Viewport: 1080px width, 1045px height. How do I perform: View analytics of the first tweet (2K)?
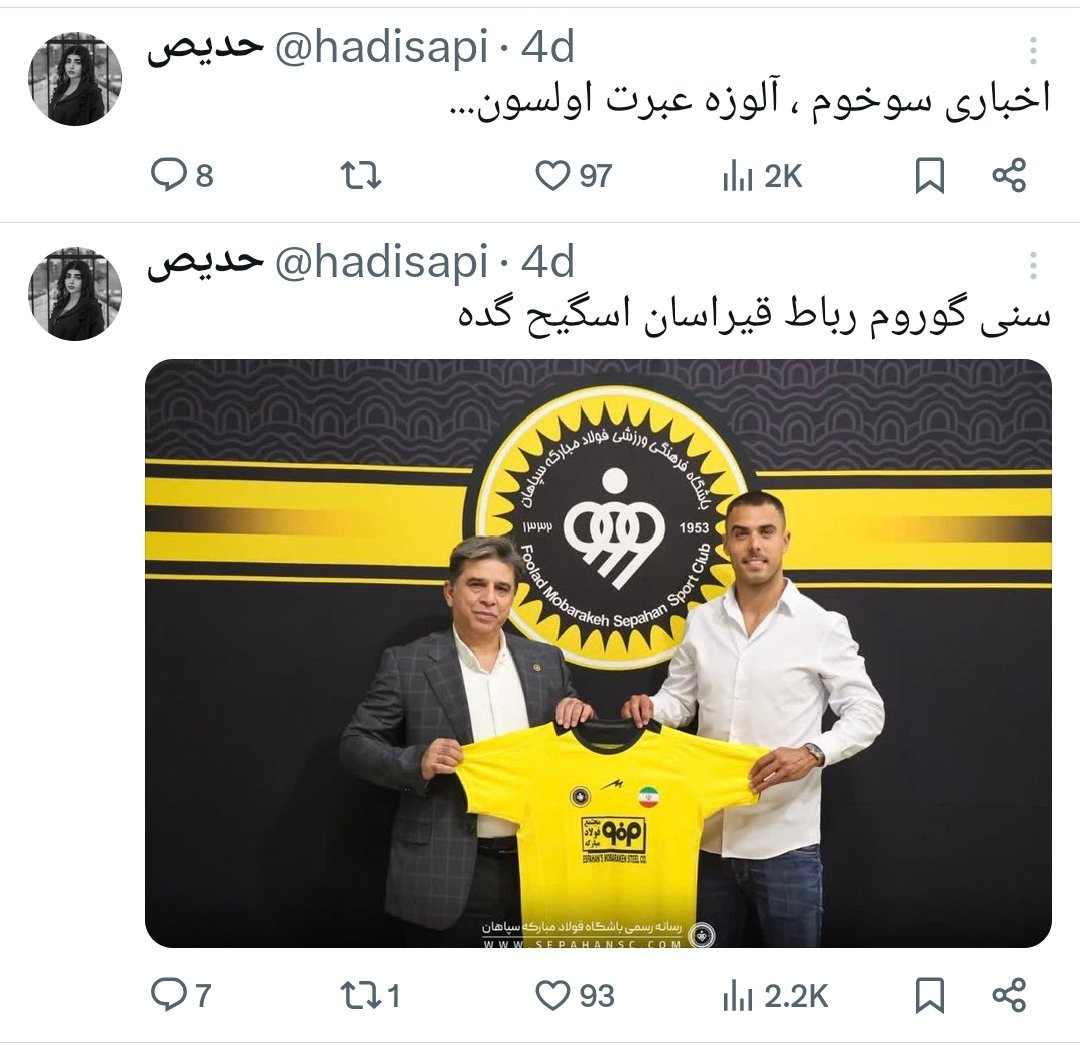[x=762, y=176]
